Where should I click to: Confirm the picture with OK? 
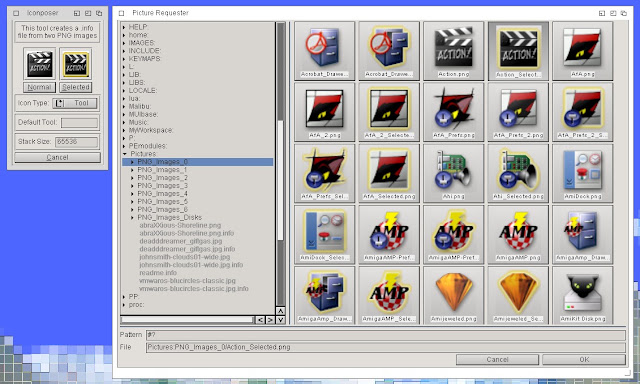coord(584,360)
